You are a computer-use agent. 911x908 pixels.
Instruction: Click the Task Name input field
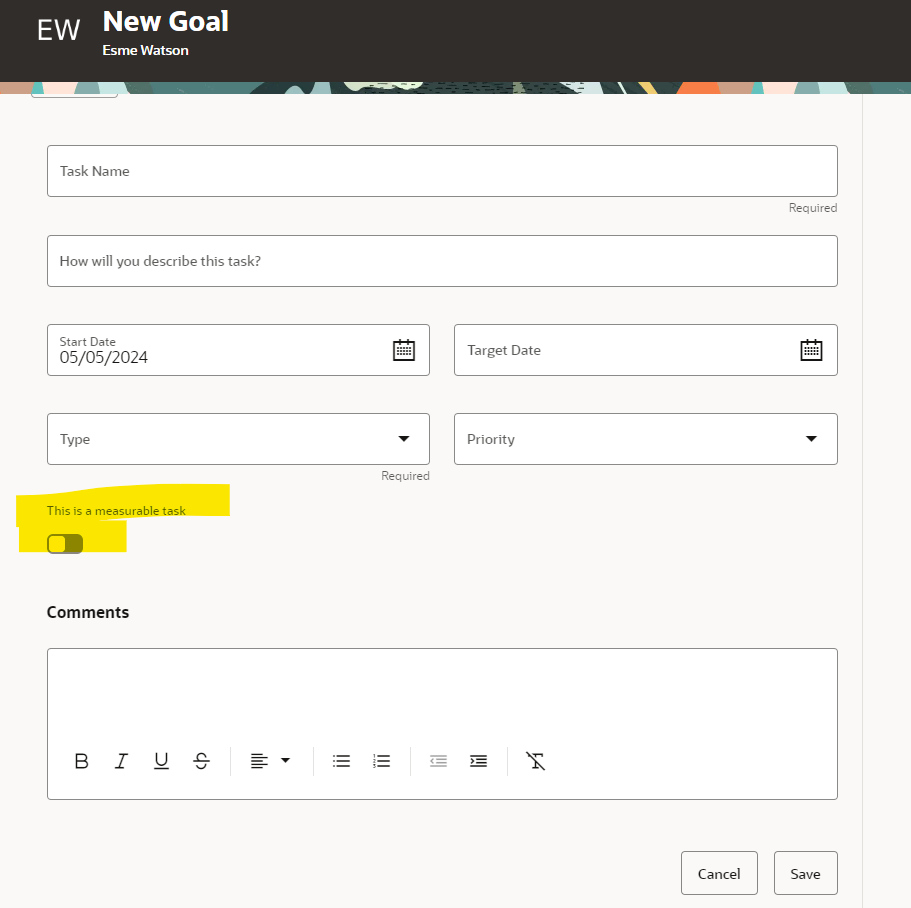click(x=442, y=170)
